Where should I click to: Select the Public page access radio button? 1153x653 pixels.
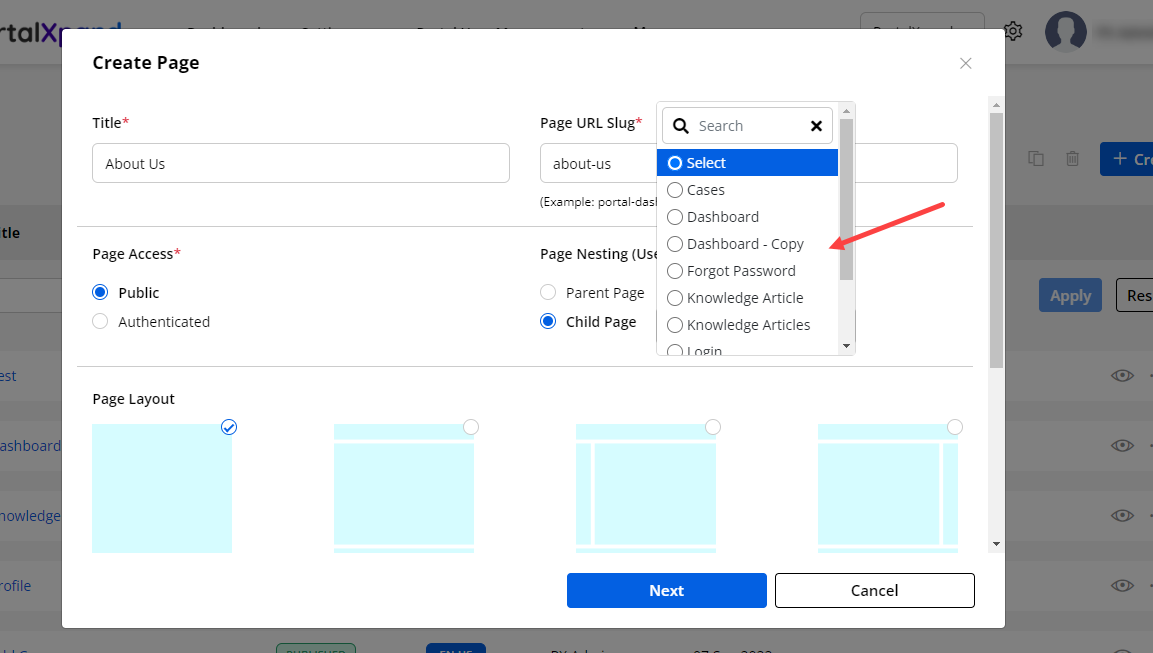(x=100, y=293)
